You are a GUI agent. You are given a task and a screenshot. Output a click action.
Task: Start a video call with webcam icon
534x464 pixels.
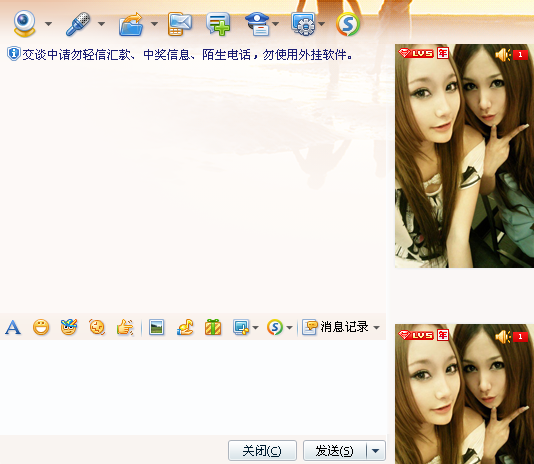point(25,23)
